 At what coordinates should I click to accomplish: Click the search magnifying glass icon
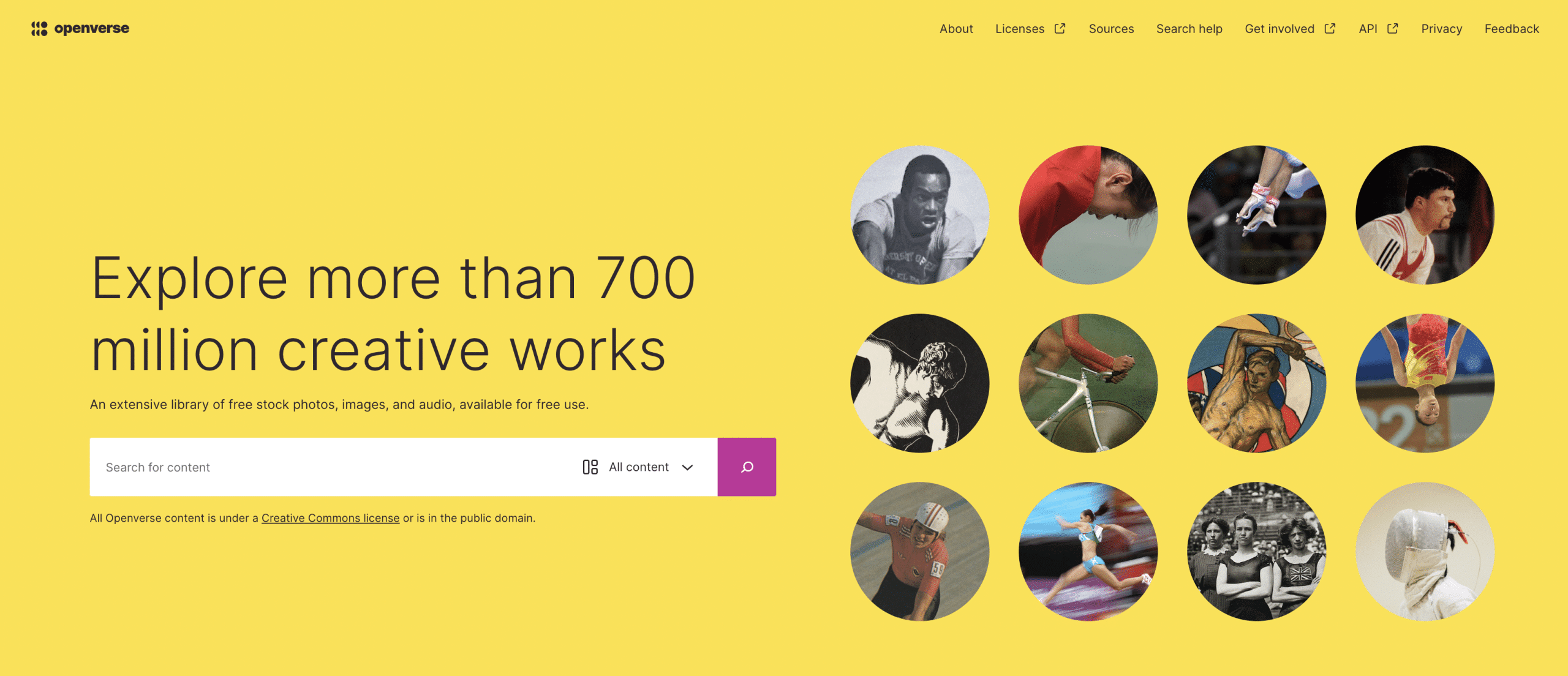747,467
